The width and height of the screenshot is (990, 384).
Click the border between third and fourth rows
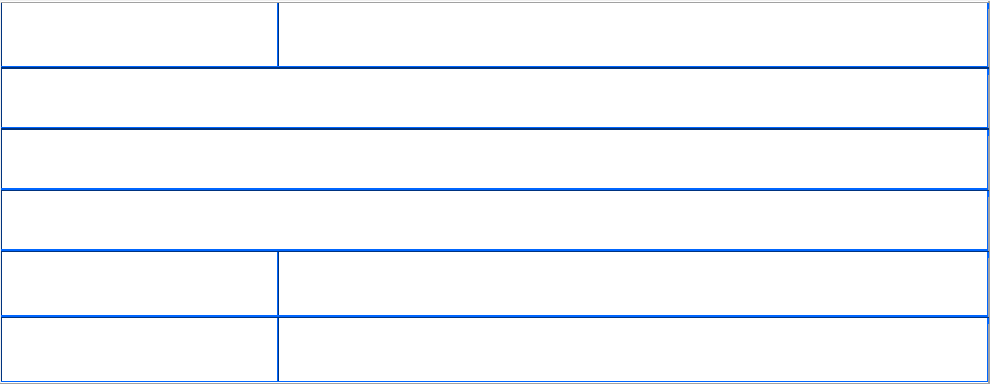point(494,189)
